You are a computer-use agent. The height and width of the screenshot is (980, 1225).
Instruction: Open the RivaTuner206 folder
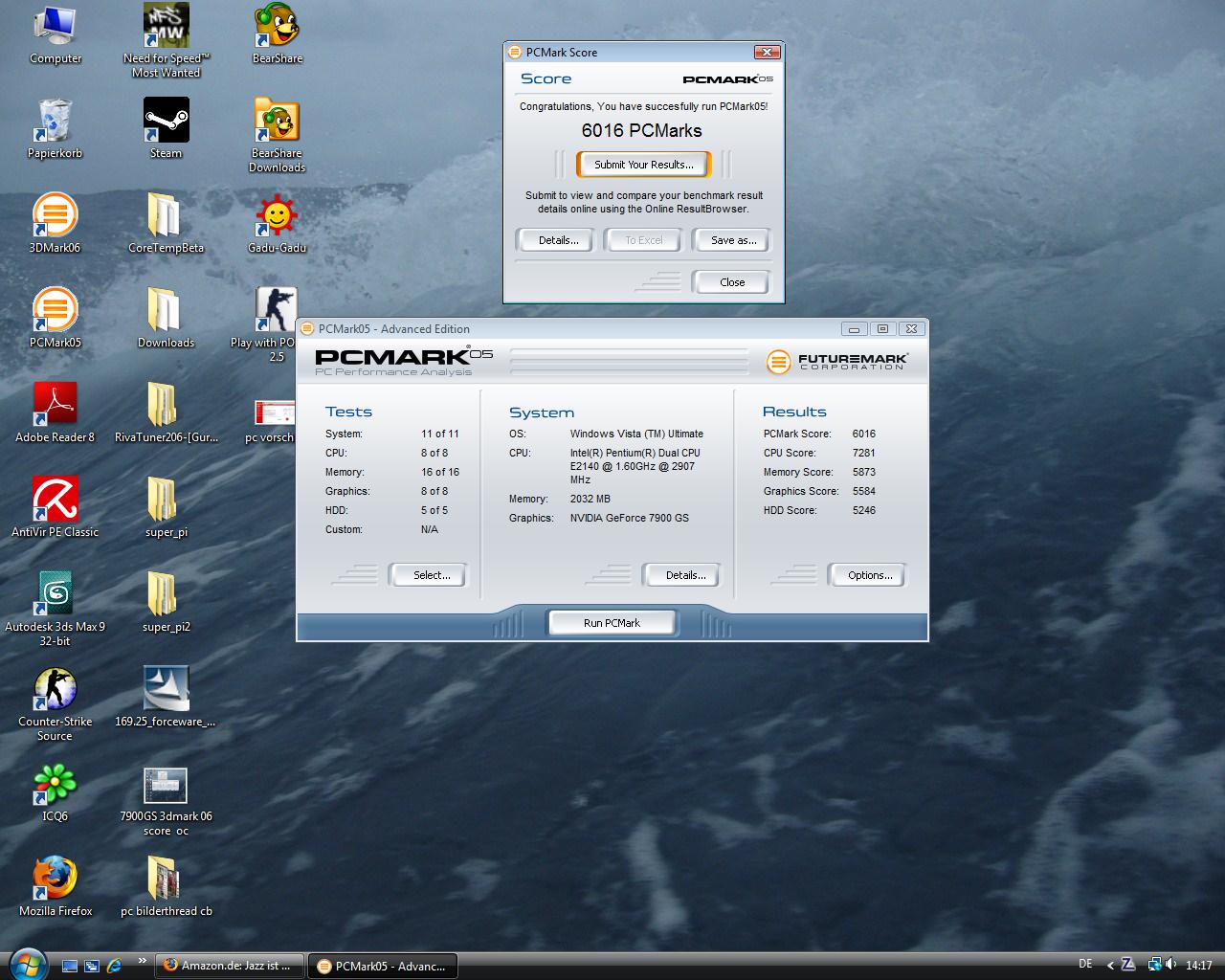click(166, 412)
